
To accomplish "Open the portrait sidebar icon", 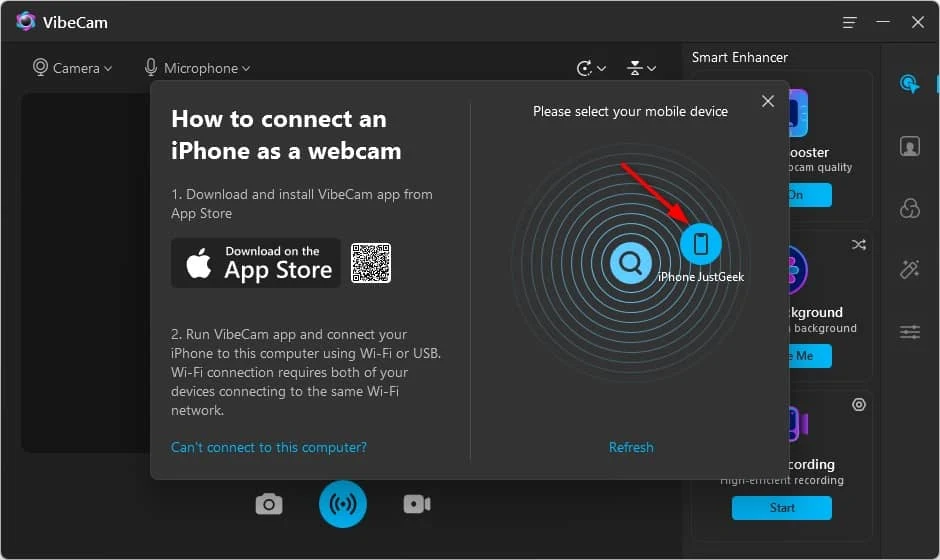I will (x=909, y=146).
